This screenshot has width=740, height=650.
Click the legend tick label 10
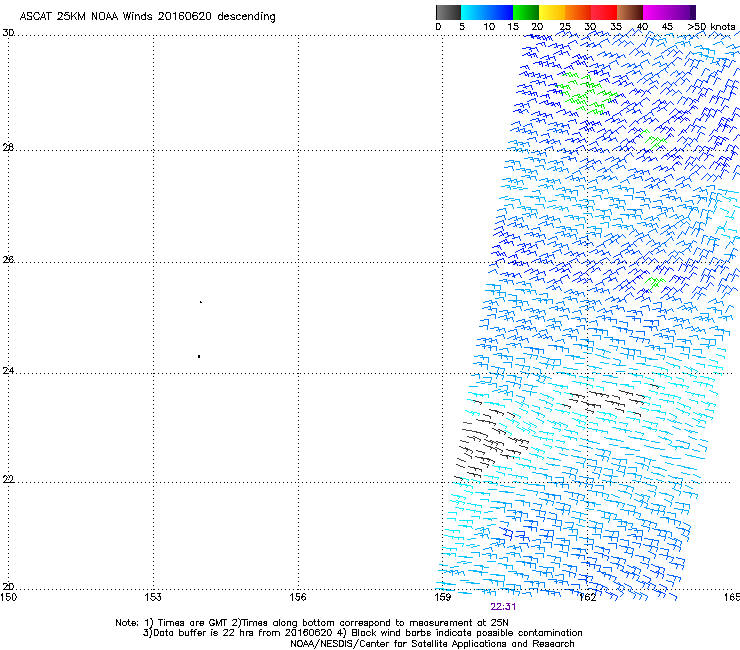tap(489, 27)
